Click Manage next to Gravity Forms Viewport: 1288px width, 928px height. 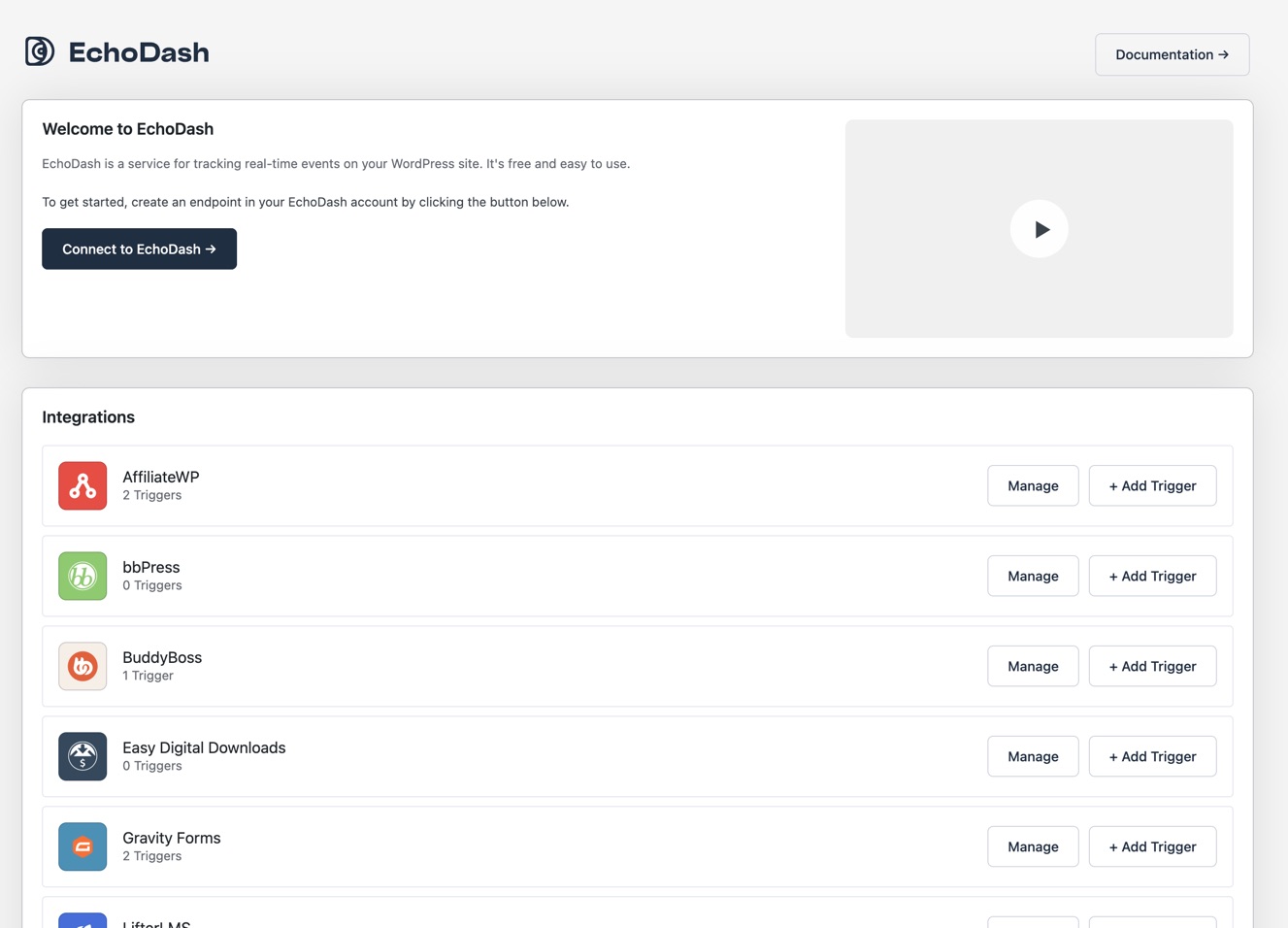[x=1032, y=846]
